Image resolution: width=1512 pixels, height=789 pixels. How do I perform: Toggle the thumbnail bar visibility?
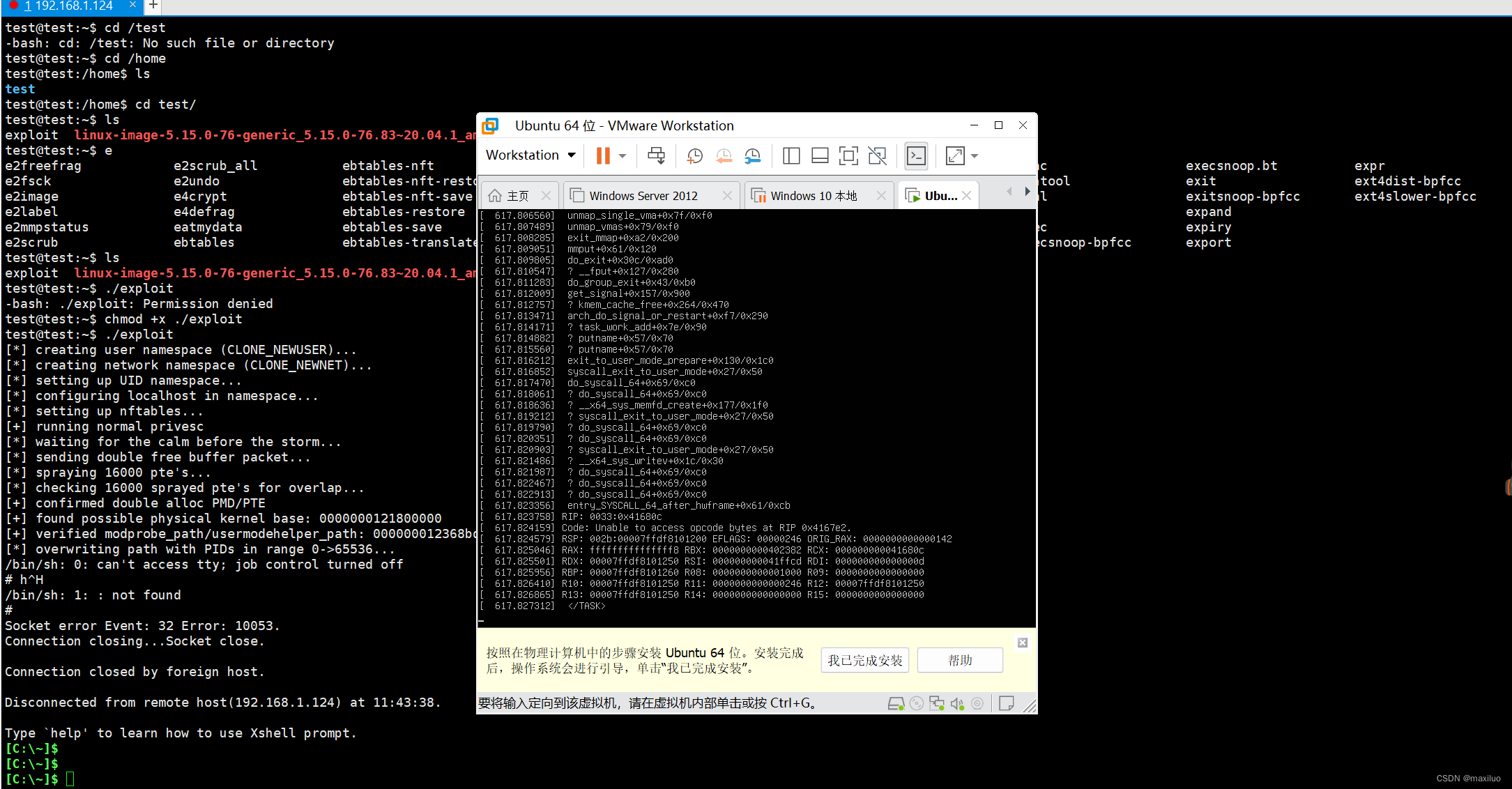(x=820, y=155)
